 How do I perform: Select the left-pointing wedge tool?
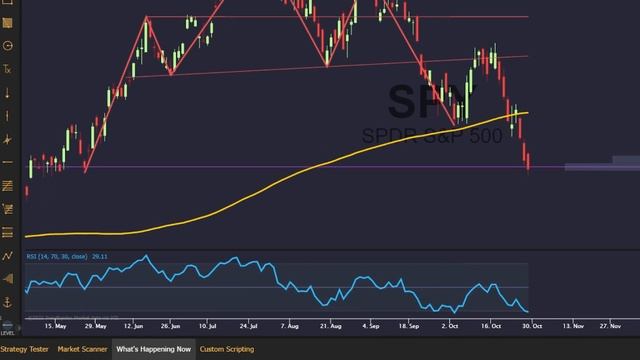[7, 279]
